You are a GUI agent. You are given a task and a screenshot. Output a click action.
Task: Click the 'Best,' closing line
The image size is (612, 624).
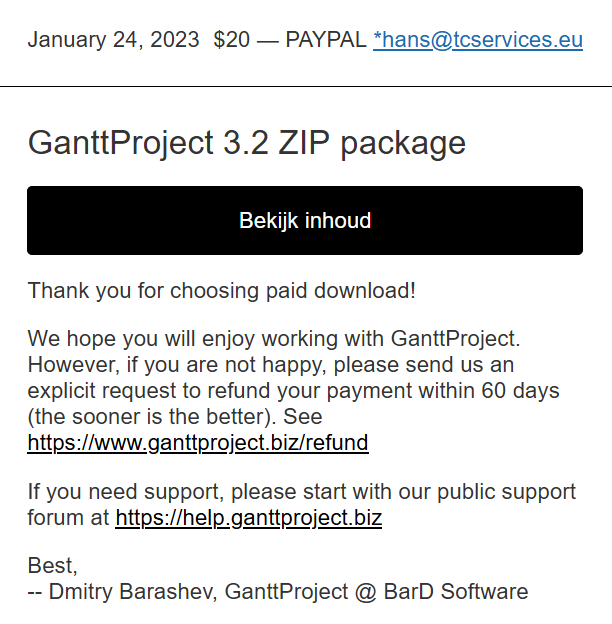pyautogui.click(x=53, y=566)
